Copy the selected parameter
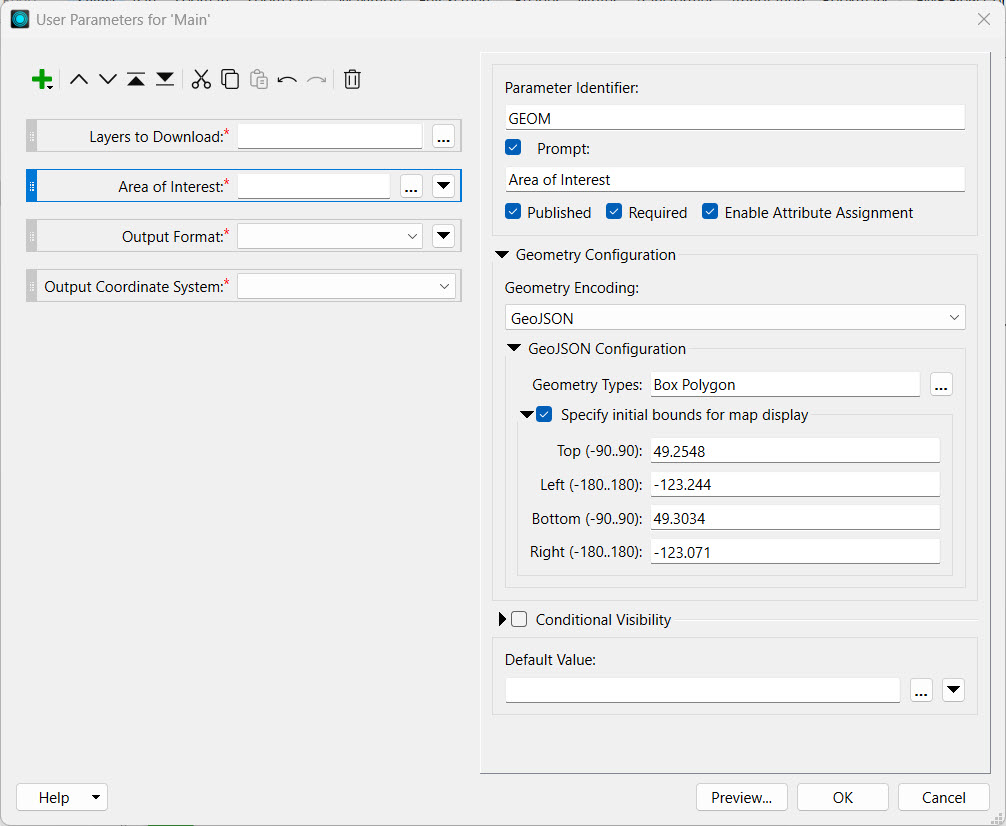 tap(230, 80)
